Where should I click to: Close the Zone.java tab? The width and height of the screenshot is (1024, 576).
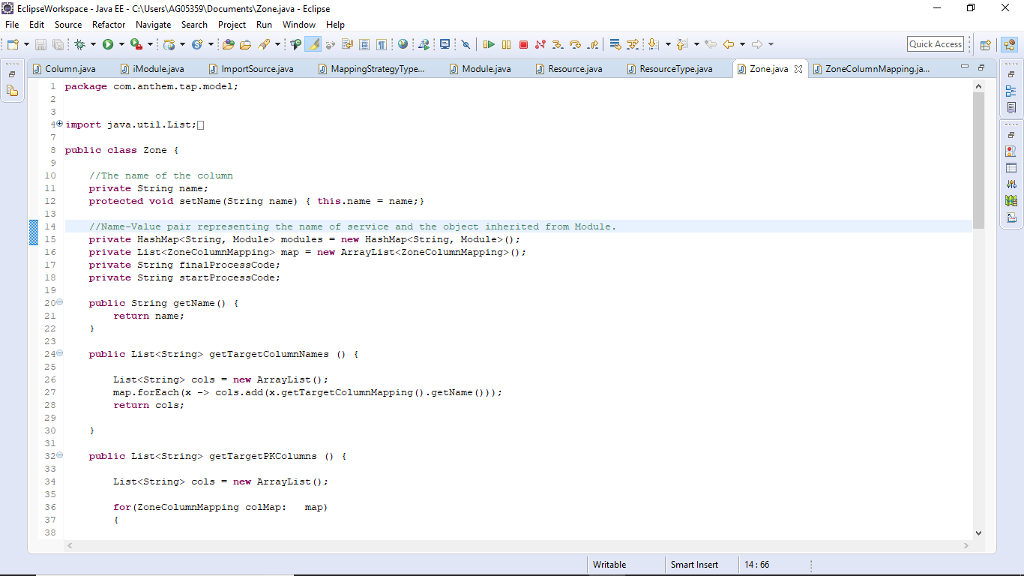coord(798,69)
